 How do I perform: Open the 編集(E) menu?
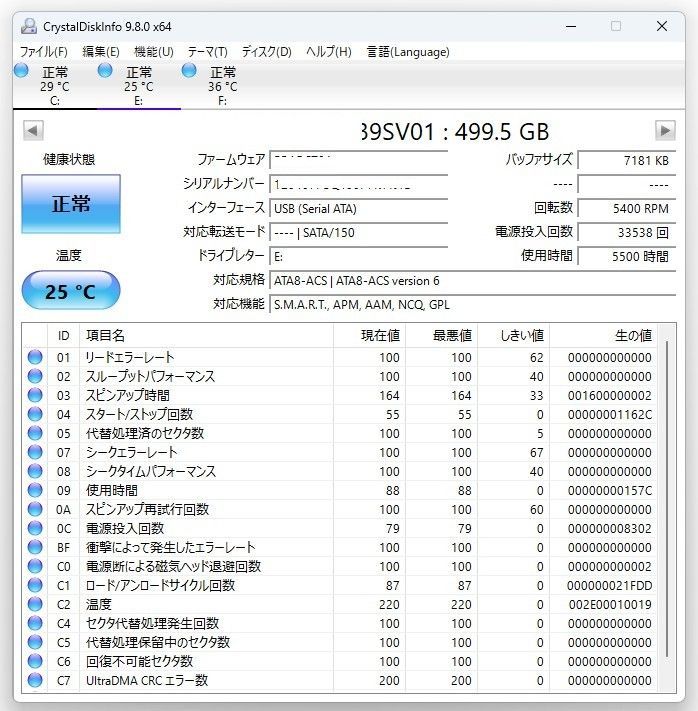(x=101, y=52)
